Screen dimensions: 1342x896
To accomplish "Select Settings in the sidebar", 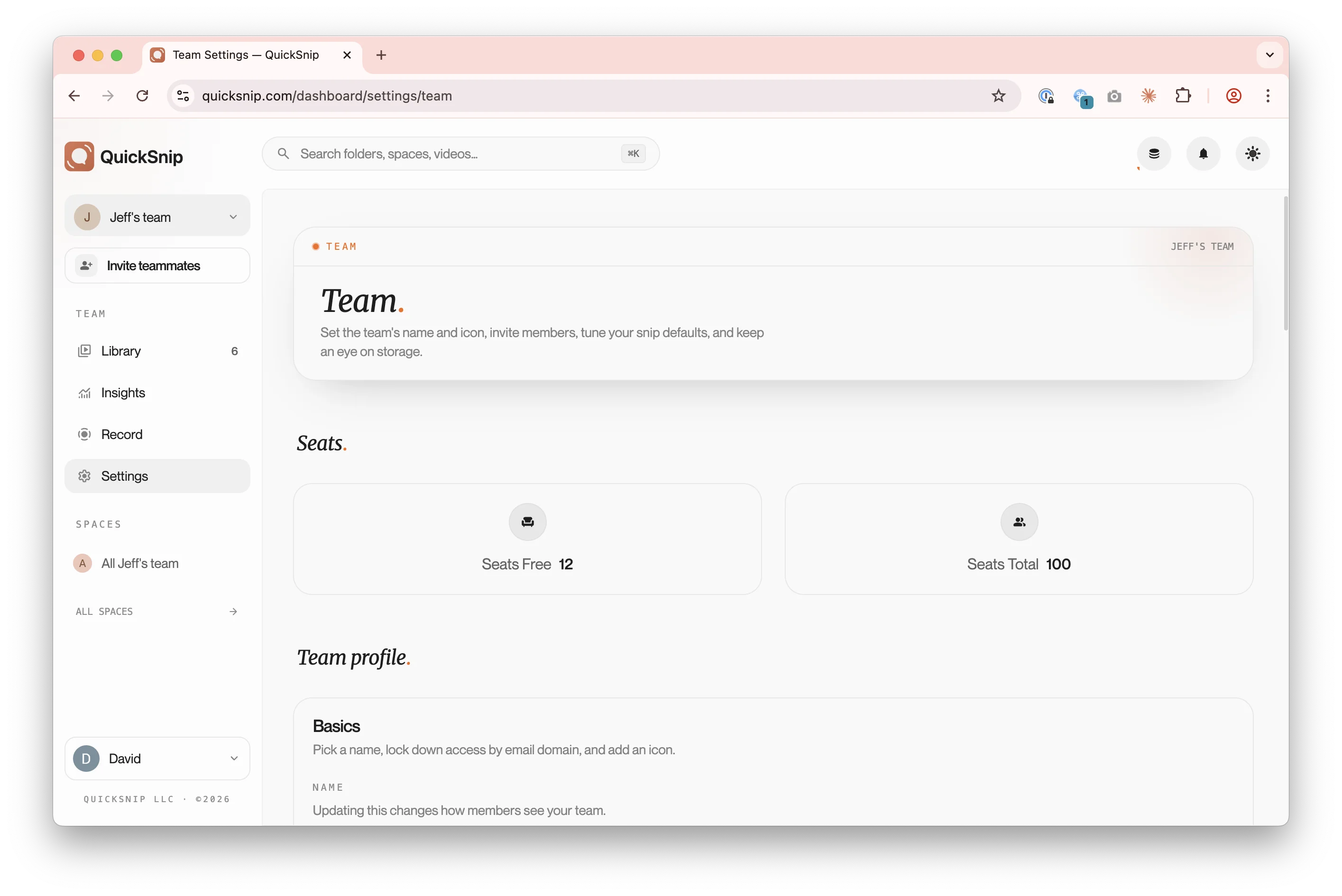I will [157, 476].
